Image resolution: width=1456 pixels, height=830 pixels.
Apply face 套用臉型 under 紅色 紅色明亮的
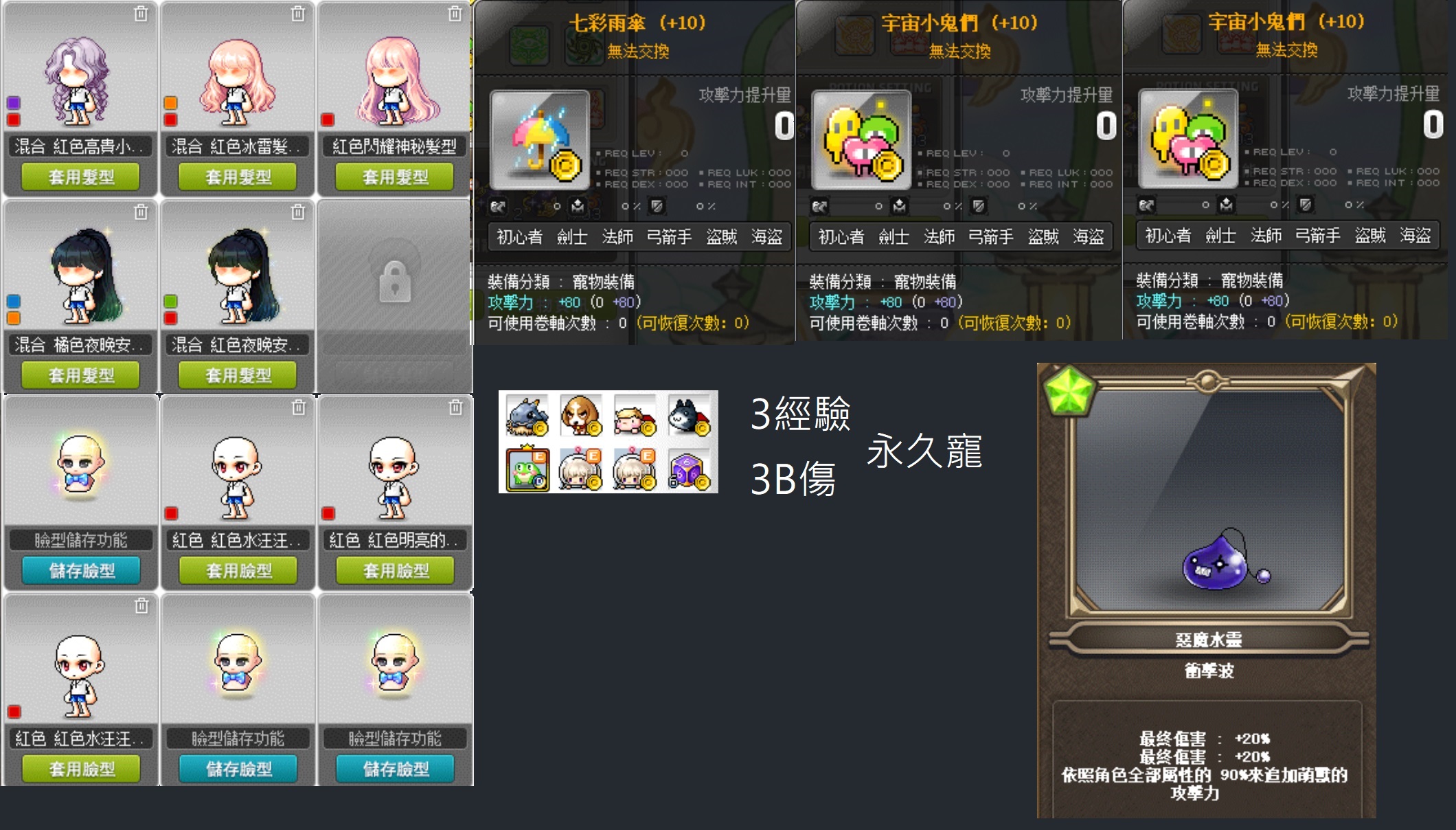pyautogui.click(x=395, y=570)
